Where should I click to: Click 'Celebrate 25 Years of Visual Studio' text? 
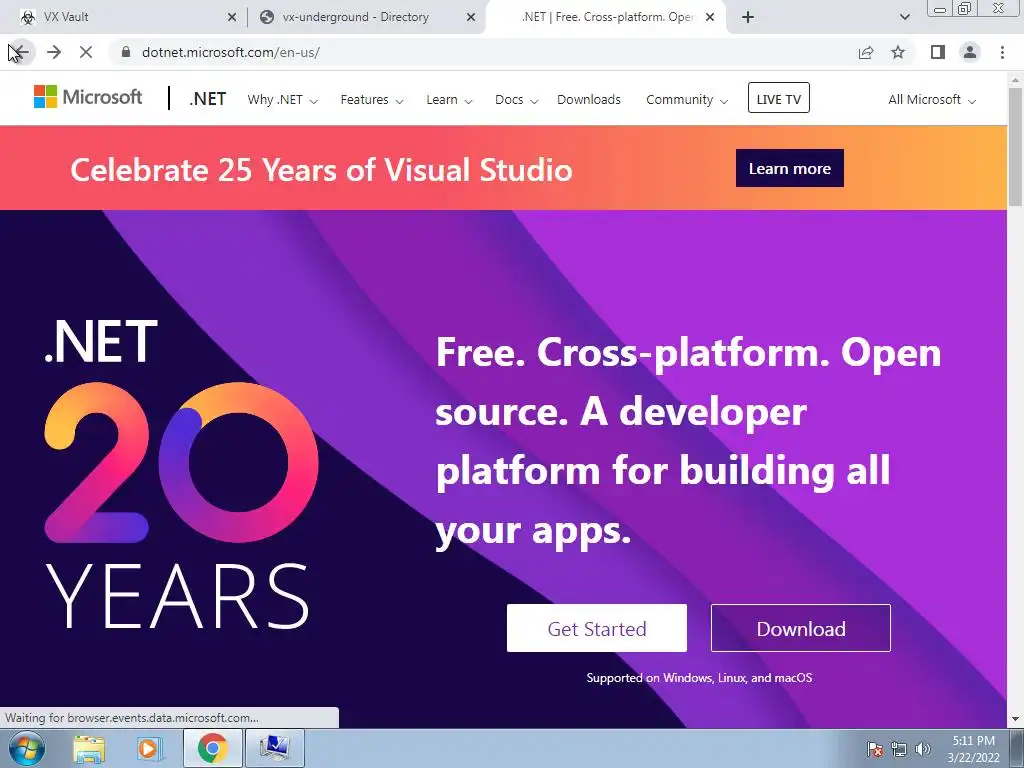coord(321,170)
